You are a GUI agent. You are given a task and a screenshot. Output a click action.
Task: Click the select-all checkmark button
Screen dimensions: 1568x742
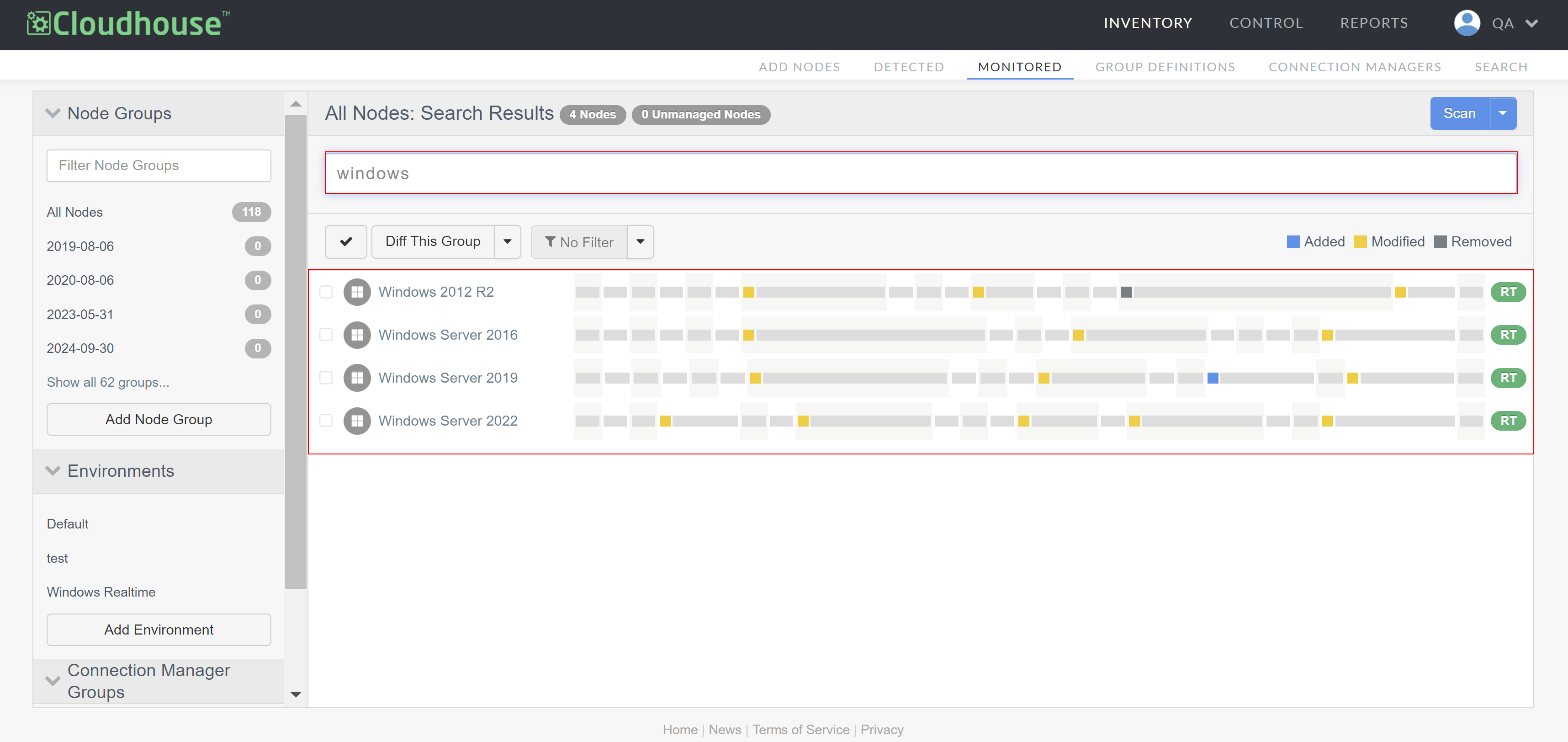tap(346, 242)
